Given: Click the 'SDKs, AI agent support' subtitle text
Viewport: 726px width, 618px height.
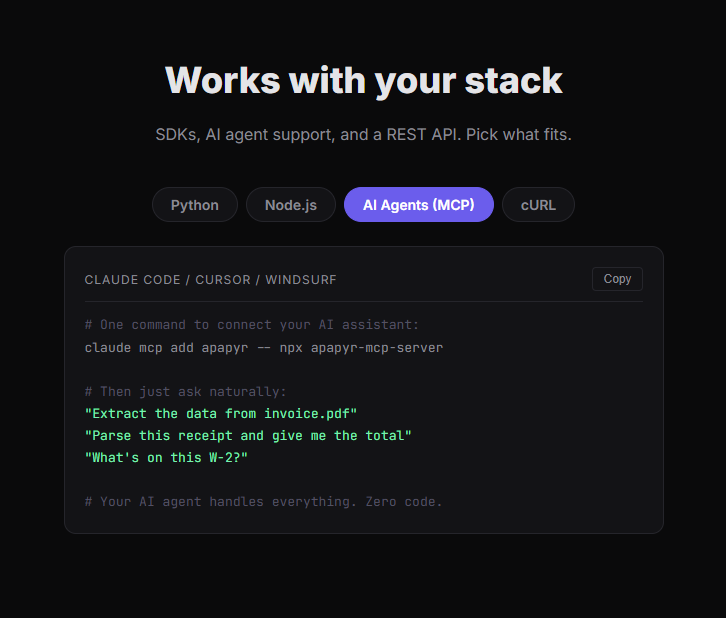Looking at the screenshot, I should coord(244,135).
